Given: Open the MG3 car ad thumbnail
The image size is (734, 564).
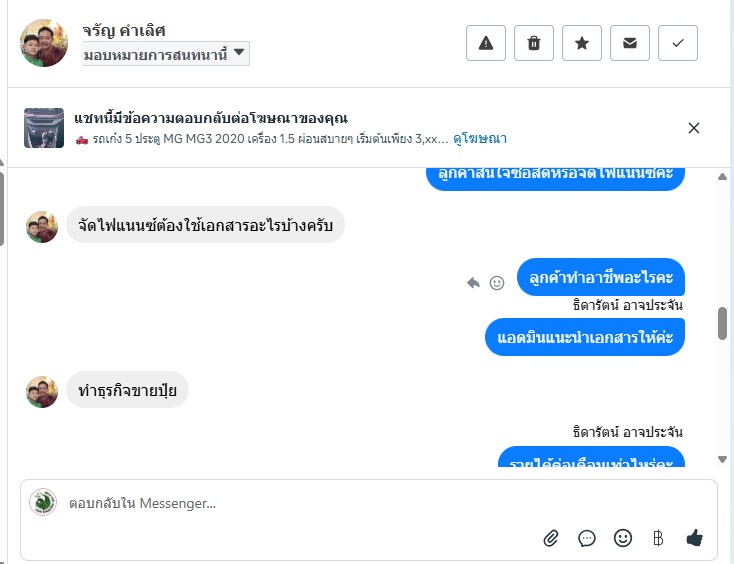Looking at the screenshot, I should point(44,127).
